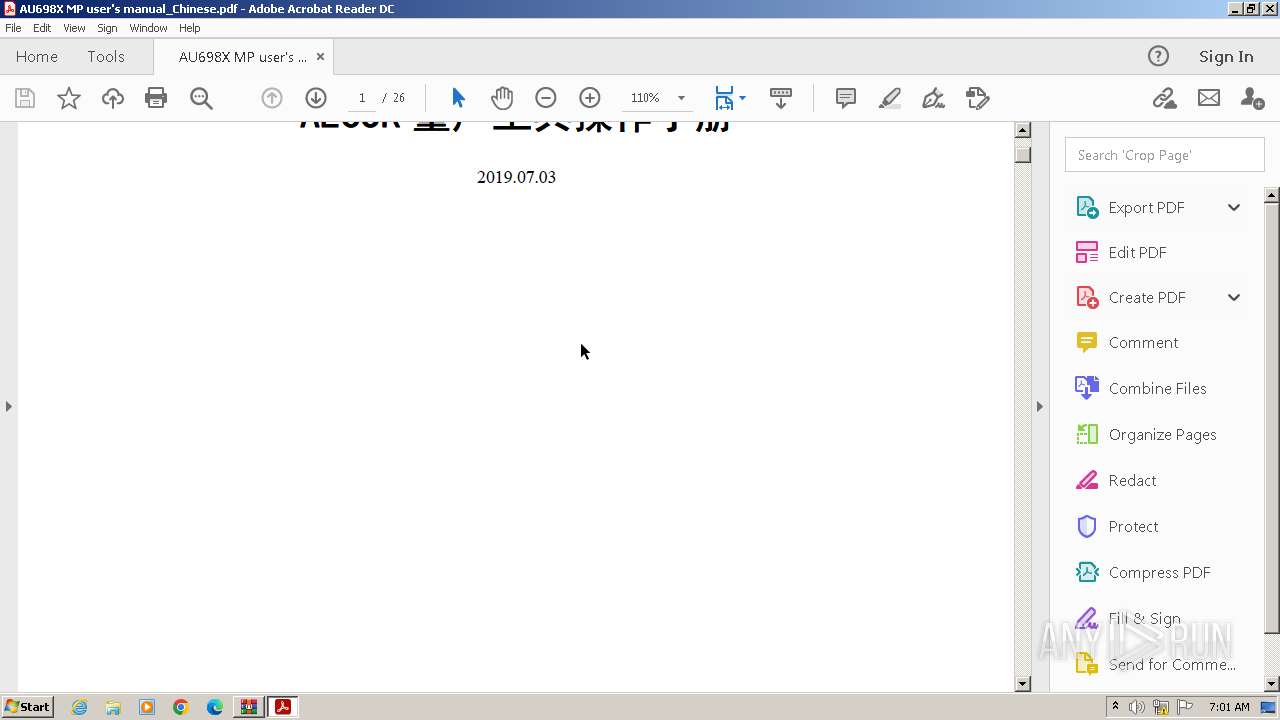Open the View menu
This screenshot has height=720, width=1280.
point(74,28)
